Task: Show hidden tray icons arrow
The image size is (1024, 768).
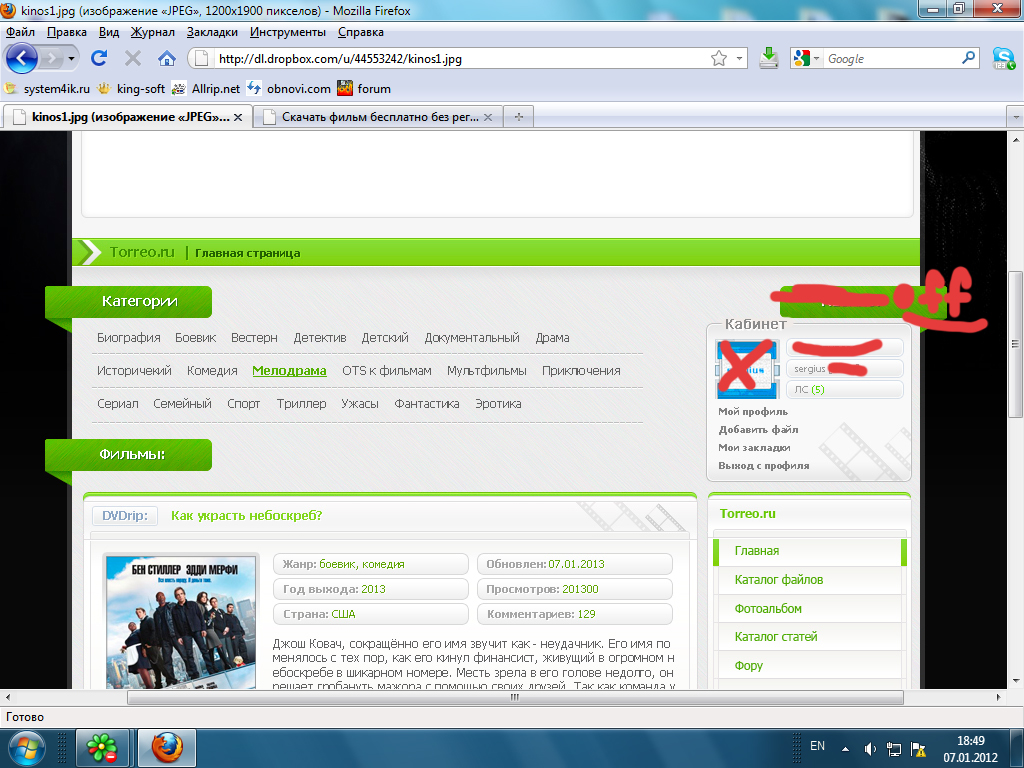Action: pos(845,749)
